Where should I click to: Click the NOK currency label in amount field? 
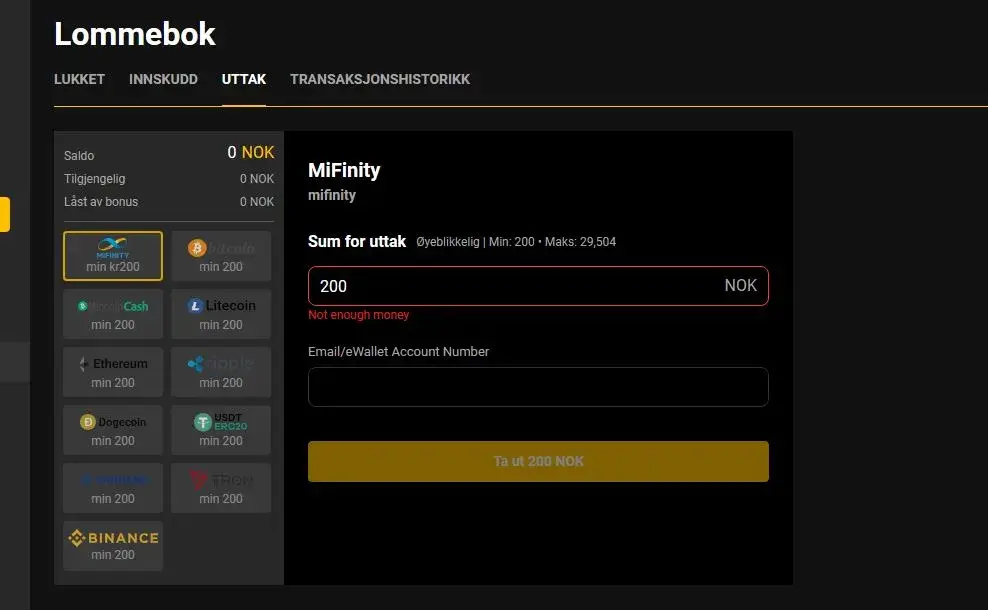coord(740,285)
